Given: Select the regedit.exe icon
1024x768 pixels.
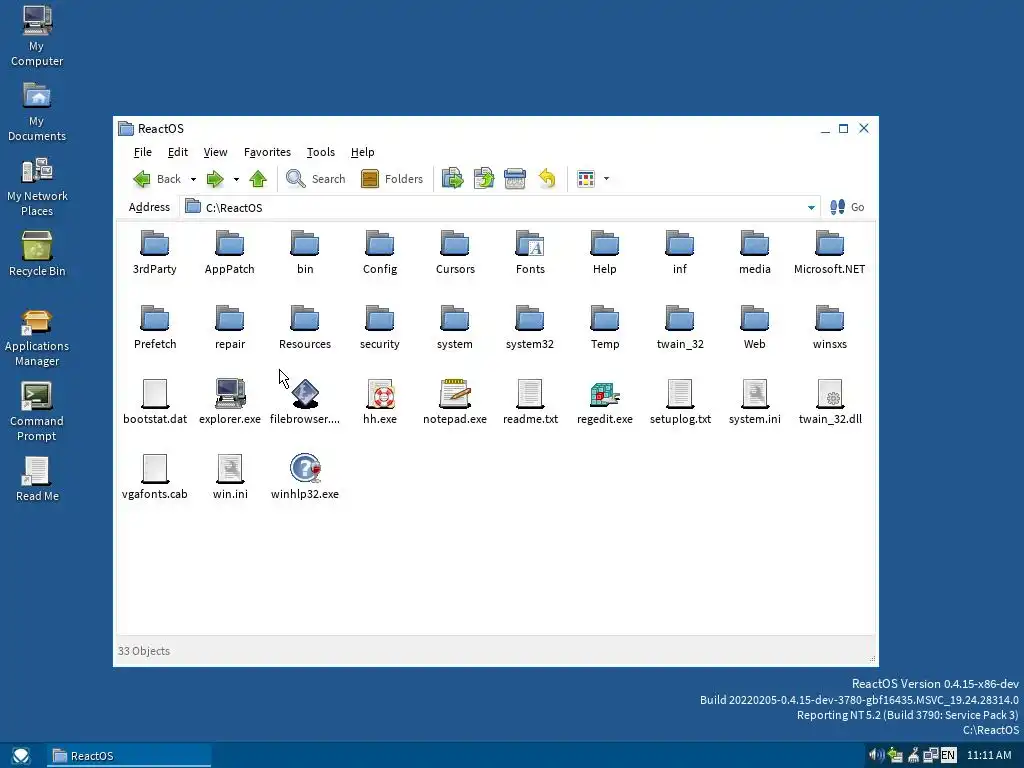Looking at the screenshot, I should (605, 394).
